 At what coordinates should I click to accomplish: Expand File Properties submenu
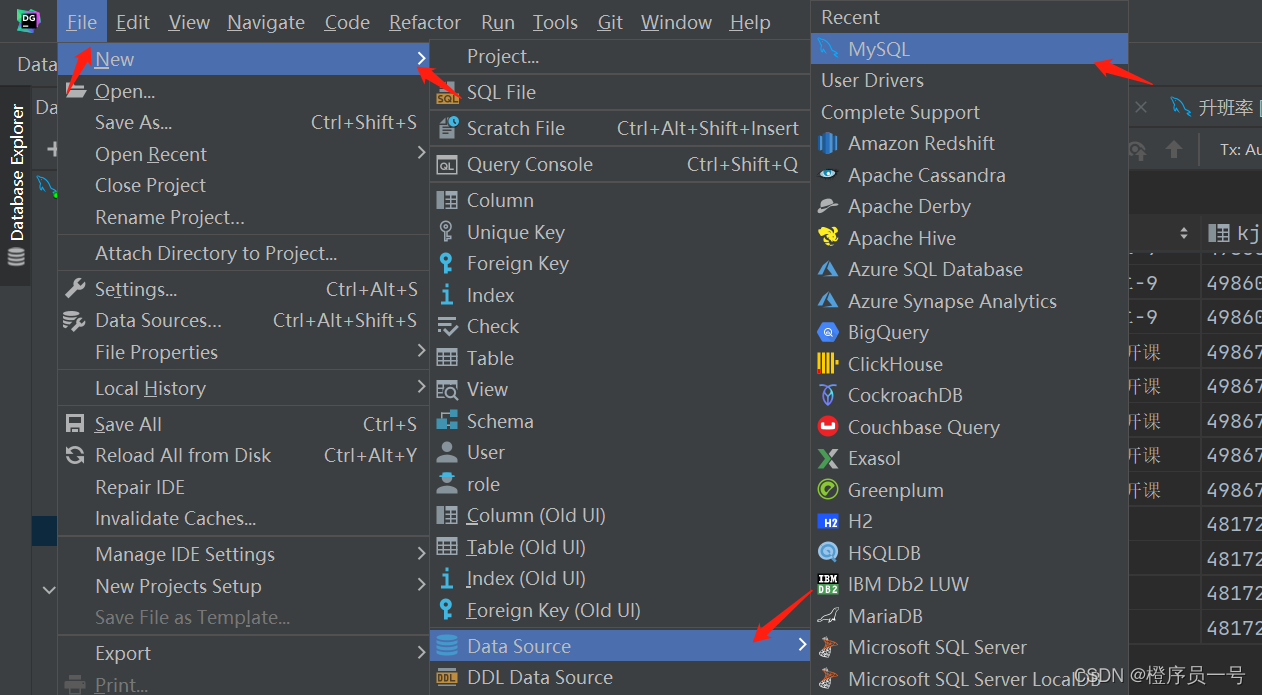244,352
